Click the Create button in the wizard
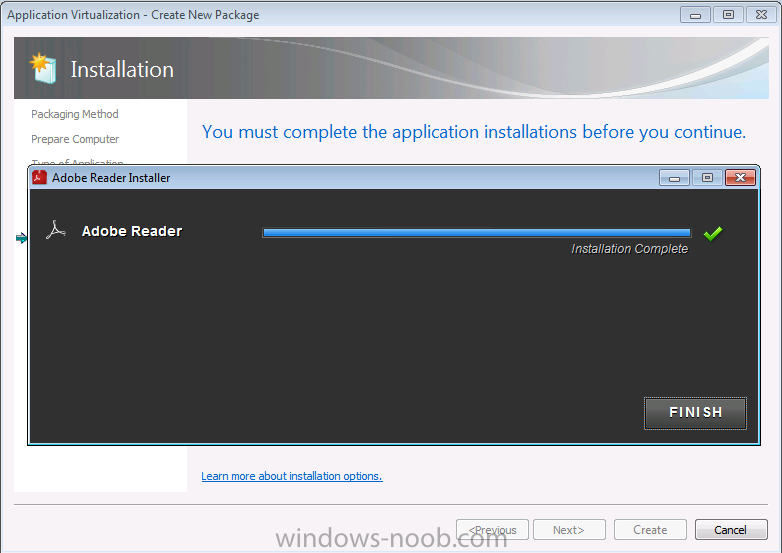782x553 pixels. 650,530
